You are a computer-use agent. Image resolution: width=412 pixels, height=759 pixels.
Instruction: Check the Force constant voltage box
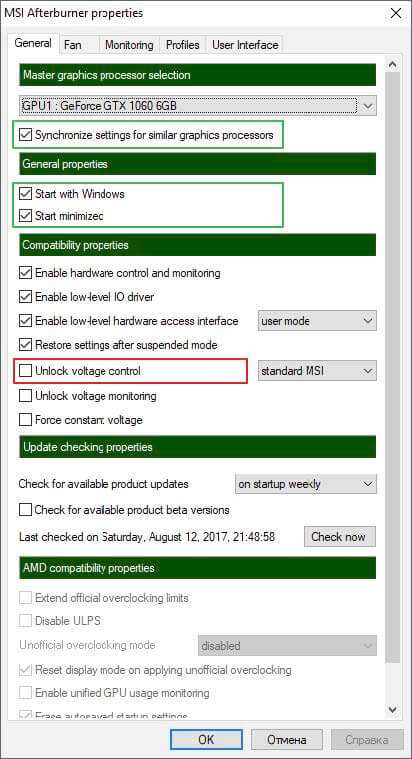point(25,420)
